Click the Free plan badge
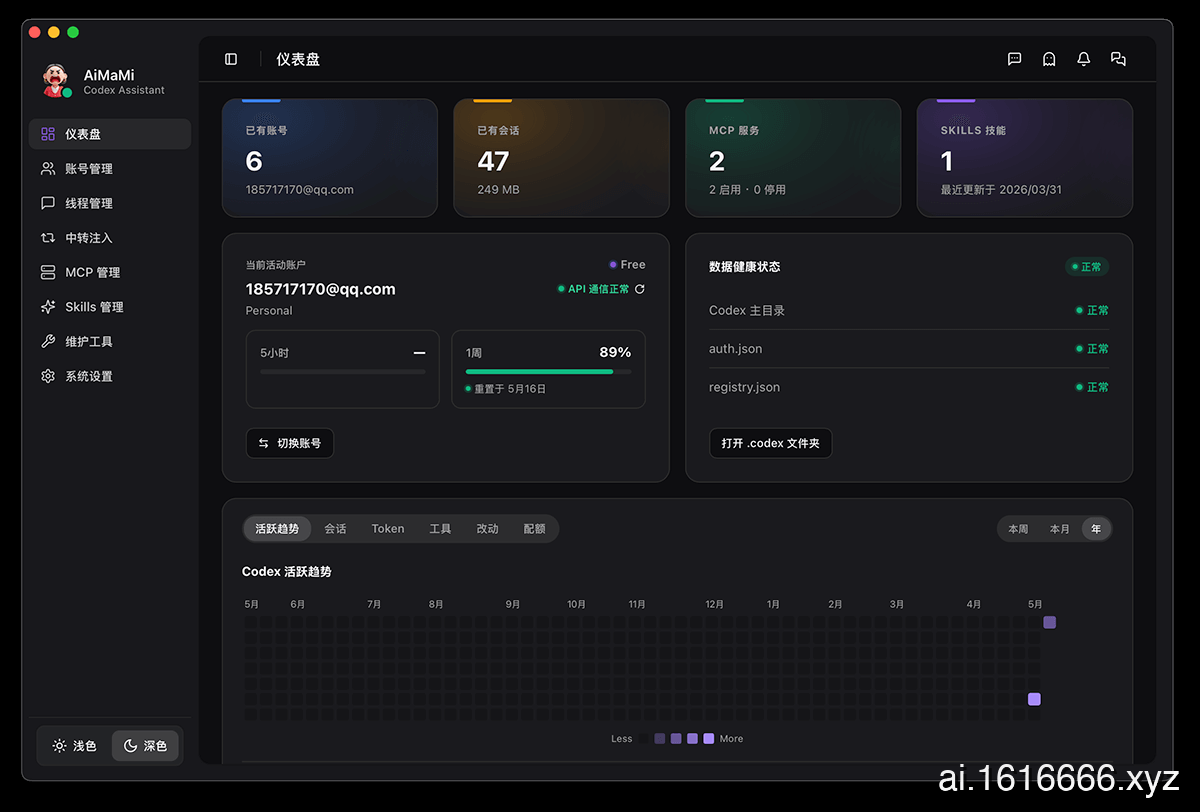The width and height of the screenshot is (1200, 812). point(627,265)
